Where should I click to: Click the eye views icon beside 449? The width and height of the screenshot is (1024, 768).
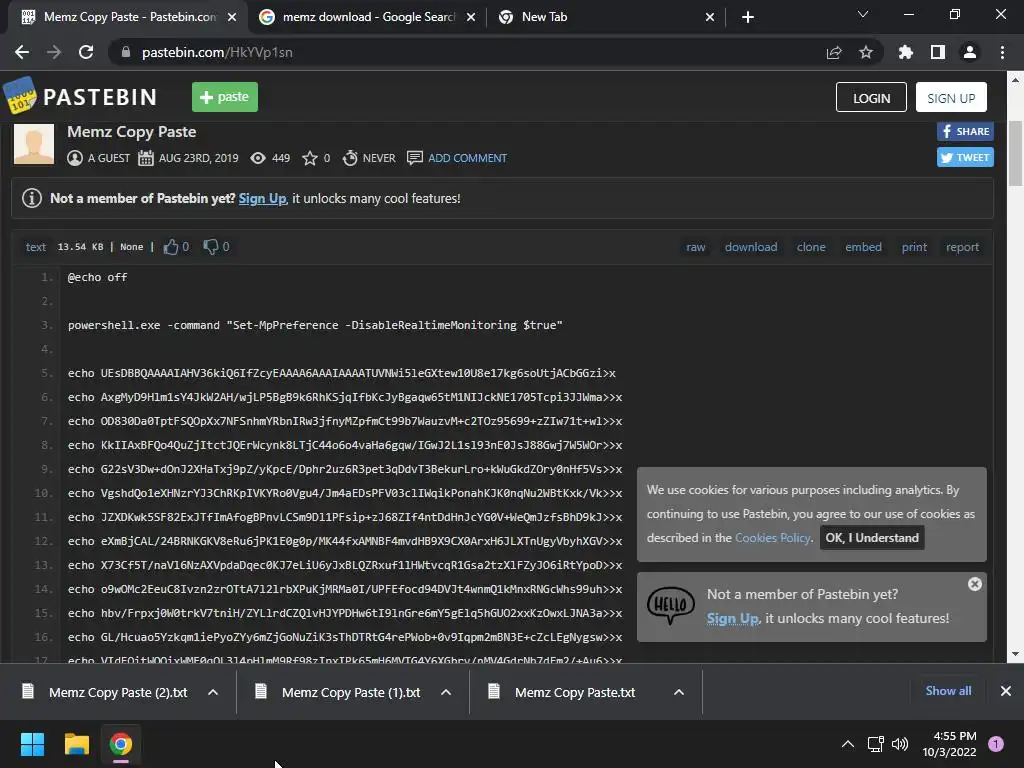coord(258,158)
